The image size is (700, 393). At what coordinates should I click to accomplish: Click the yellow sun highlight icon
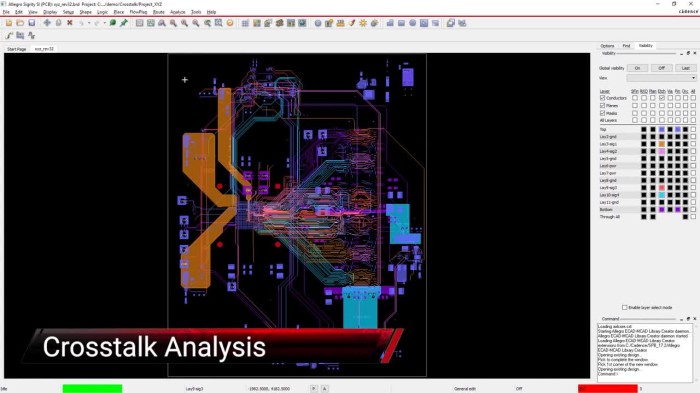click(x=362, y=23)
